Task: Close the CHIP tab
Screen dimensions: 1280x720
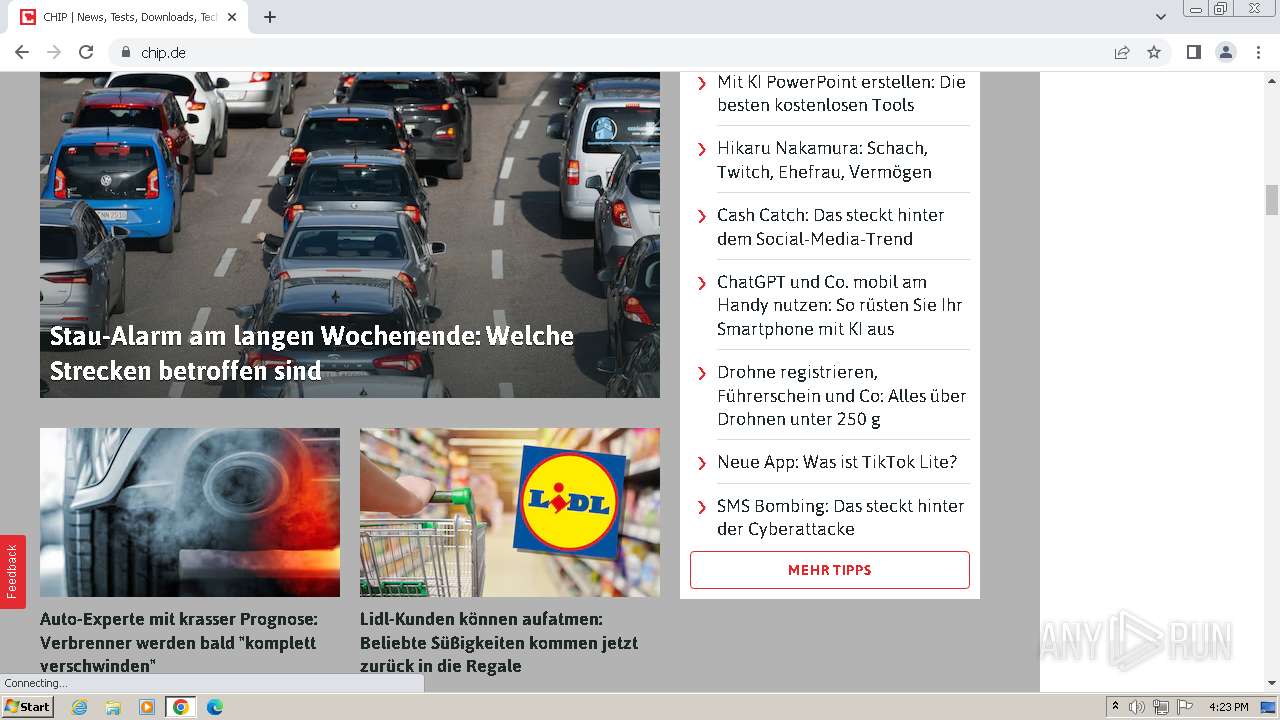Action: [x=232, y=17]
